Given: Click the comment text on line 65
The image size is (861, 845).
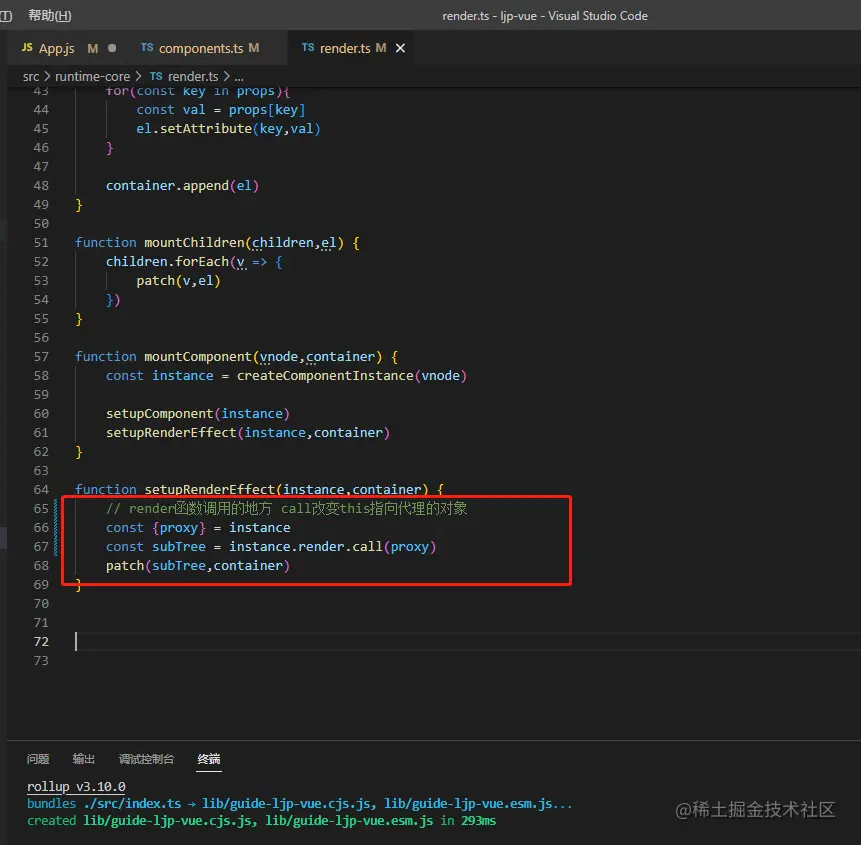Looking at the screenshot, I should (286, 508).
